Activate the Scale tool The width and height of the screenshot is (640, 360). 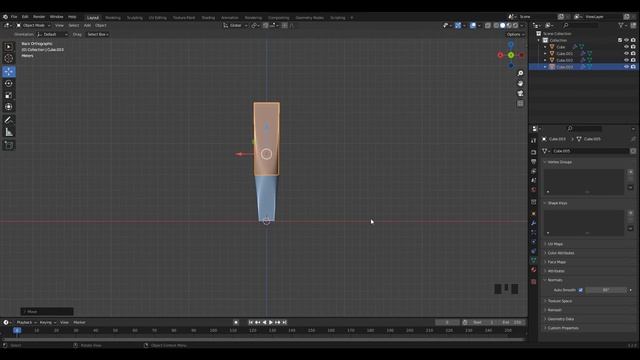pos(9,95)
